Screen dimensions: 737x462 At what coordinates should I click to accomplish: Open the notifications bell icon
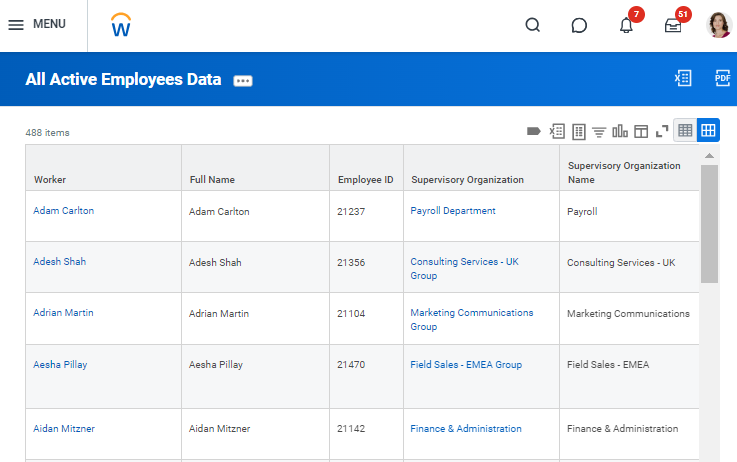tap(626, 25)
